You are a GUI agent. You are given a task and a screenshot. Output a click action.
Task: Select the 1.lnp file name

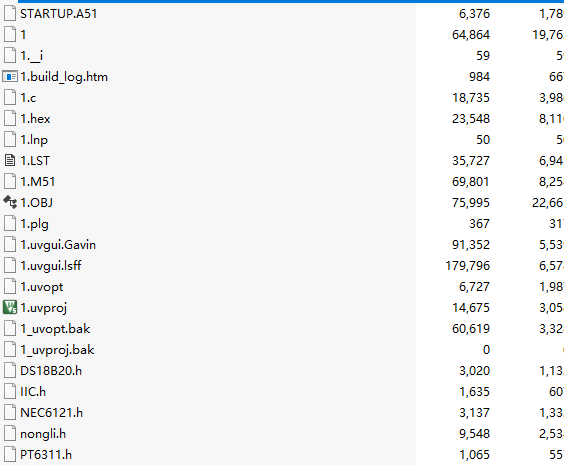(34, 140)
